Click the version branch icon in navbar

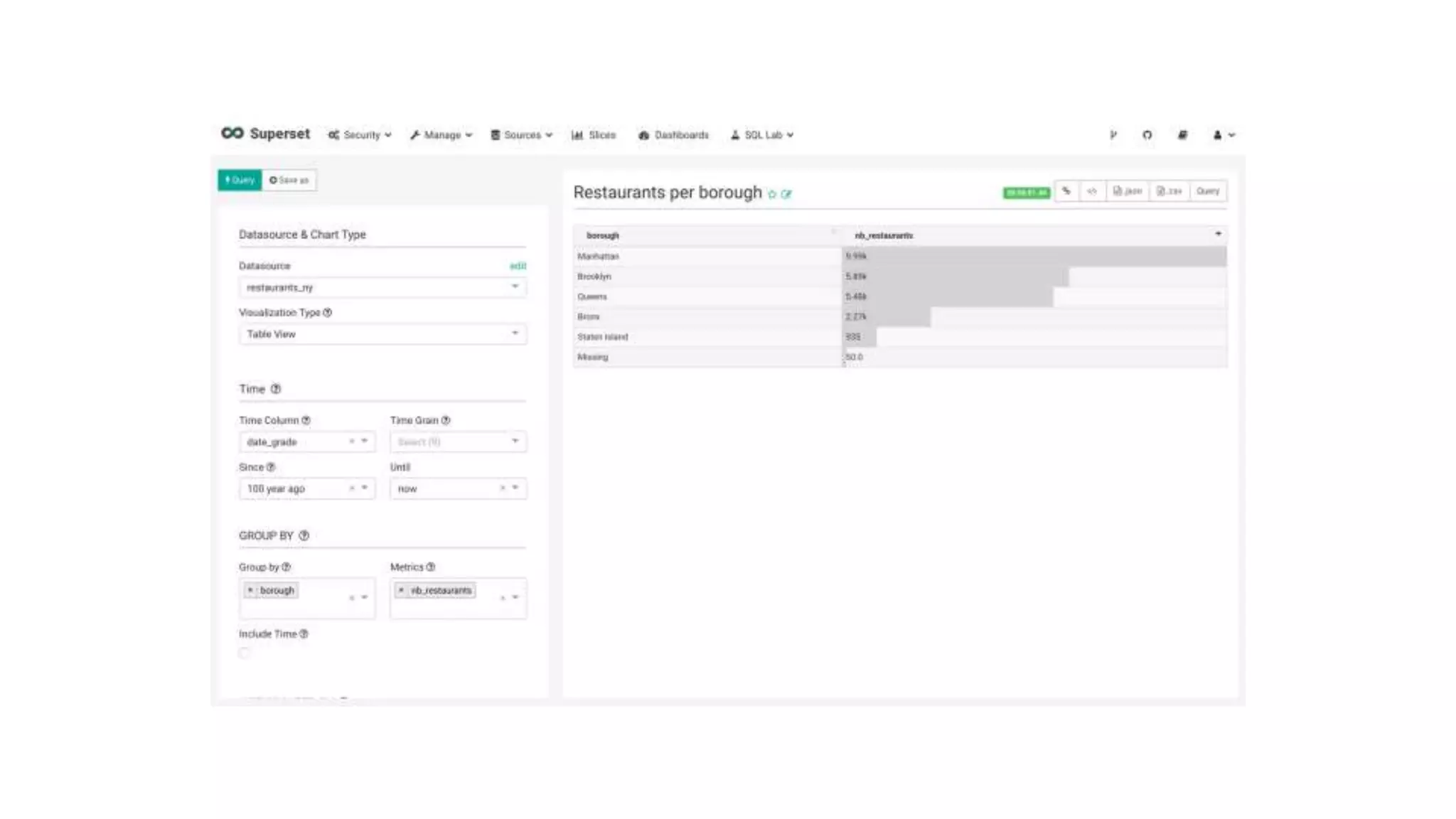(1113, 135)
